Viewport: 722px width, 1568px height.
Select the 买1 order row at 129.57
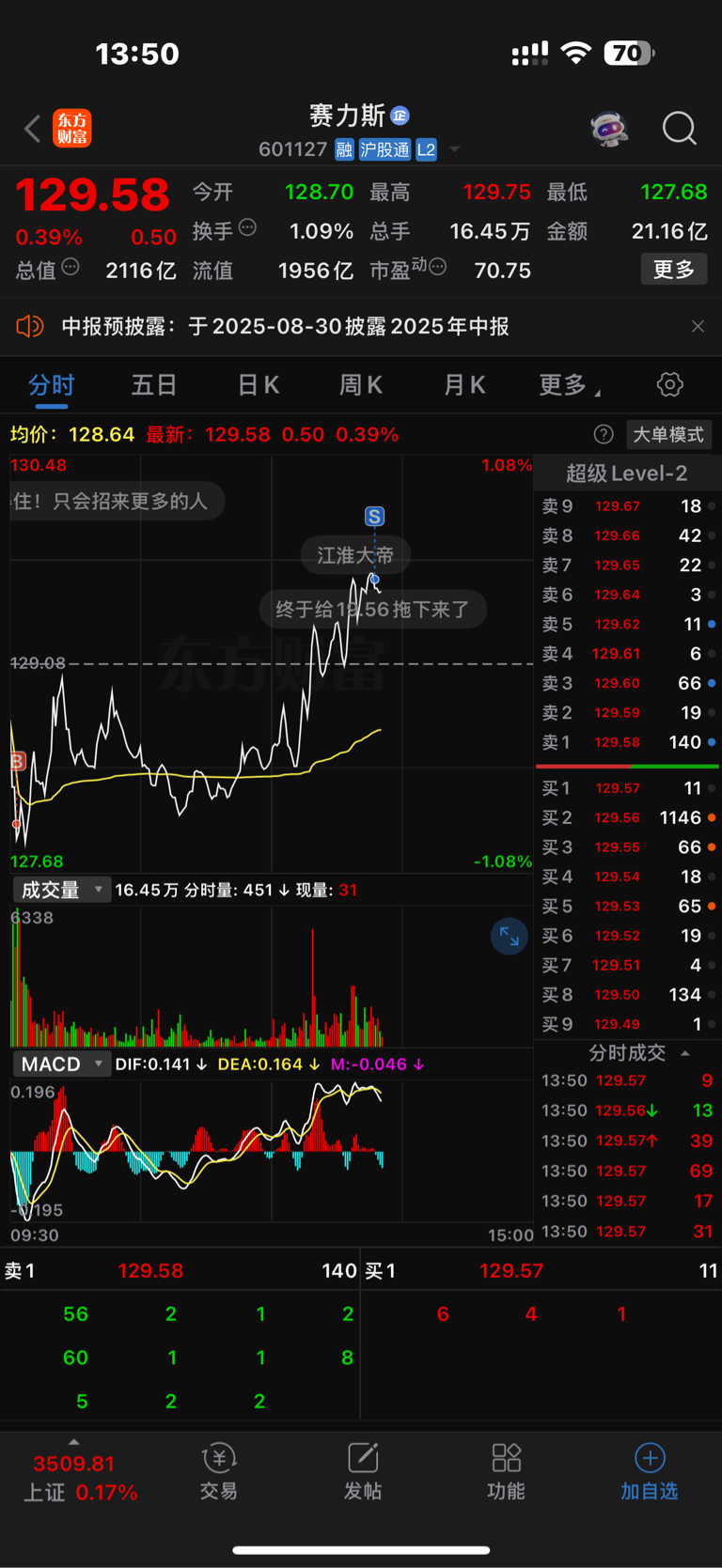[627, 788]
